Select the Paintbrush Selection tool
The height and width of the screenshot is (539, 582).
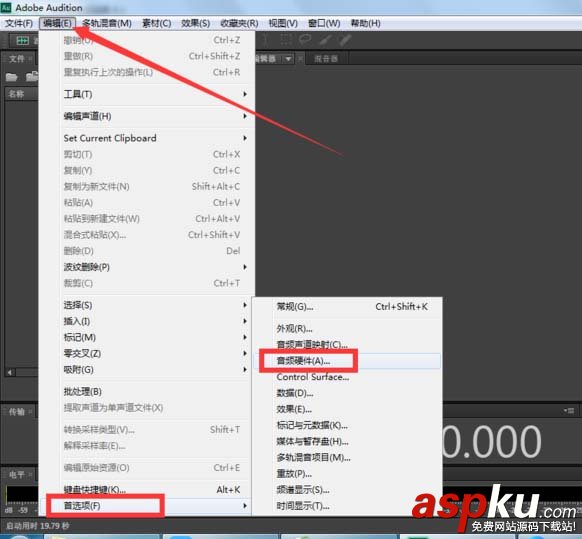pos(325,39)
